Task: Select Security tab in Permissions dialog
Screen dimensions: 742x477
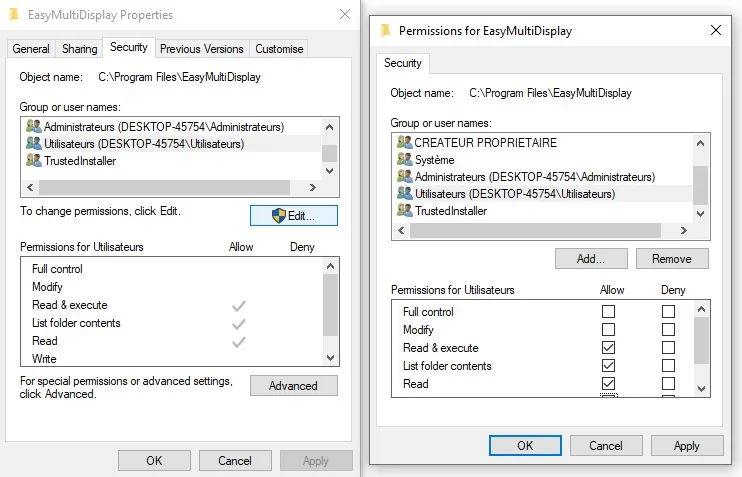Action: [x=403, y=63]
